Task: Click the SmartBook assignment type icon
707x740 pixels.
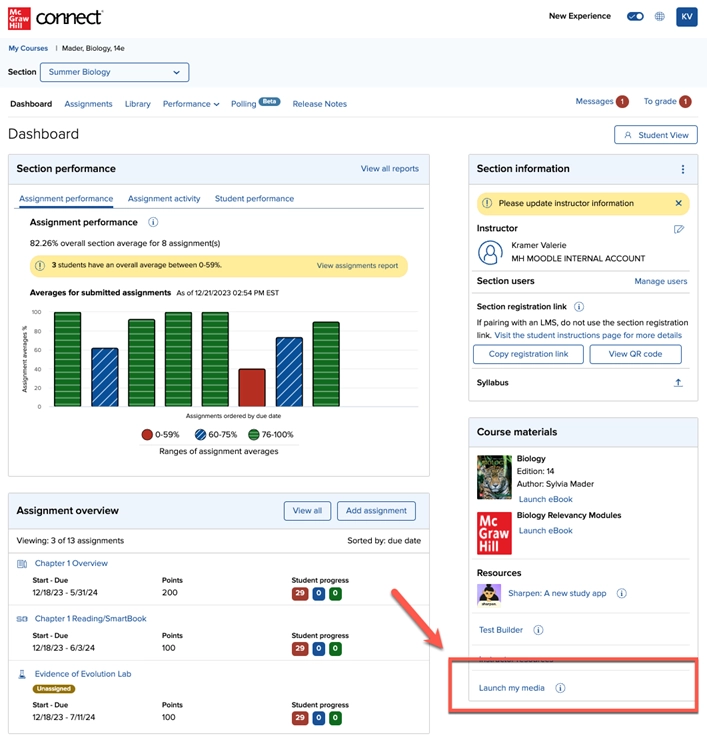Action: coord(22,619)
